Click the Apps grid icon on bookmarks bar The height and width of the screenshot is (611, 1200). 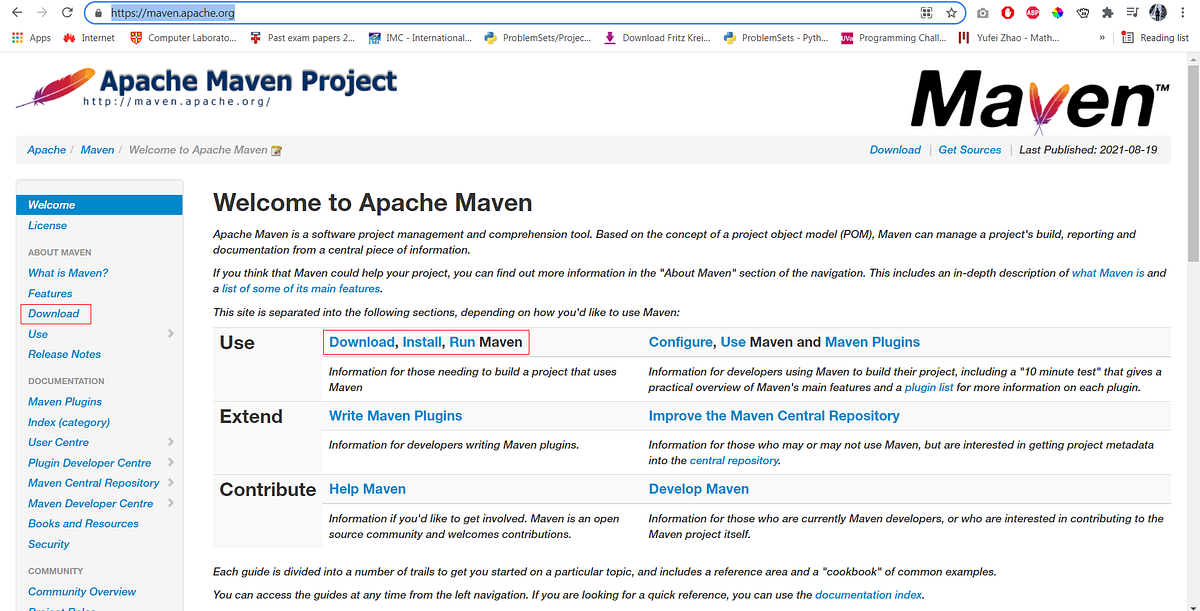tap(18, 37)
